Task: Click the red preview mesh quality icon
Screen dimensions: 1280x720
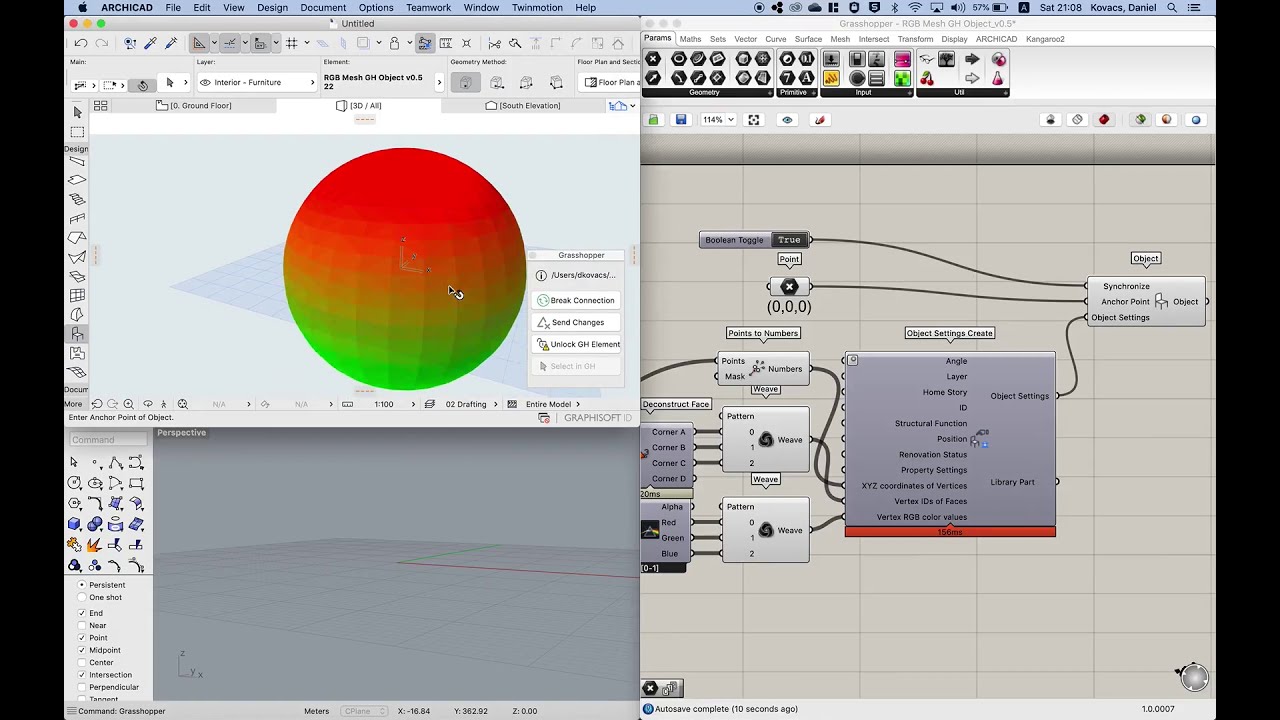Action: (1104, 120)
